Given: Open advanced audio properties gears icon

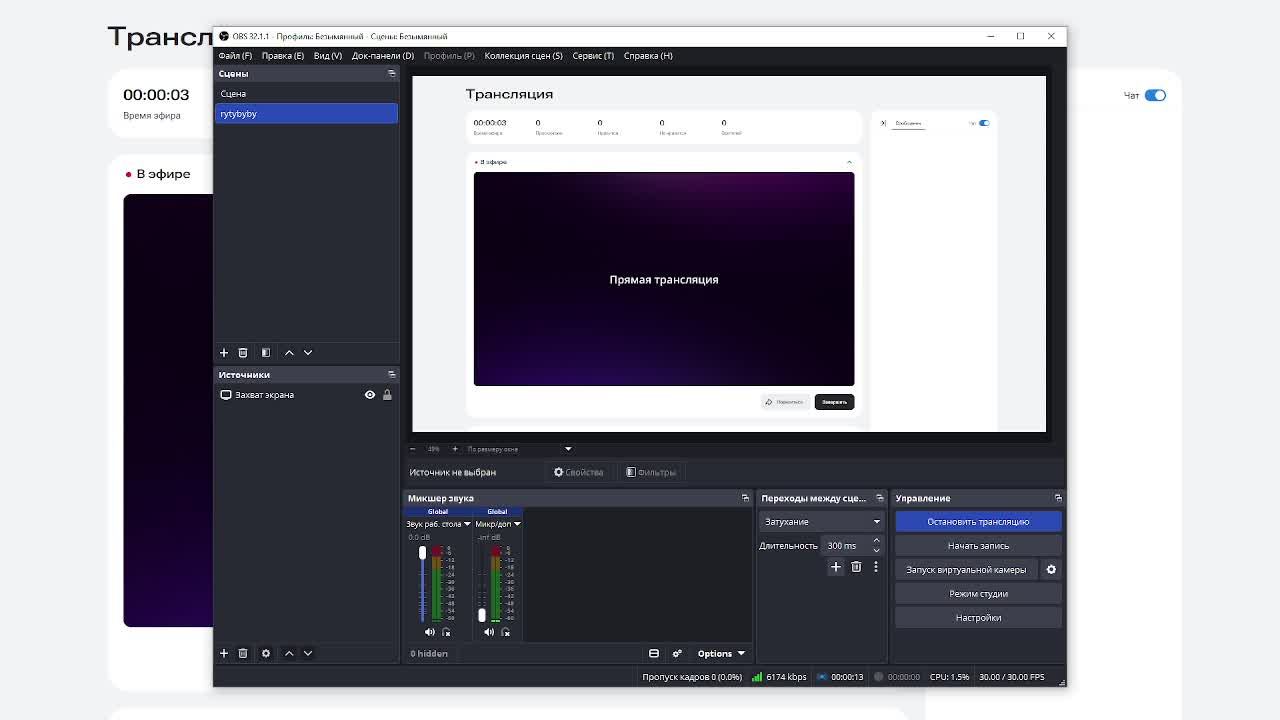Looking at the screenshot, I should (677, 653).
